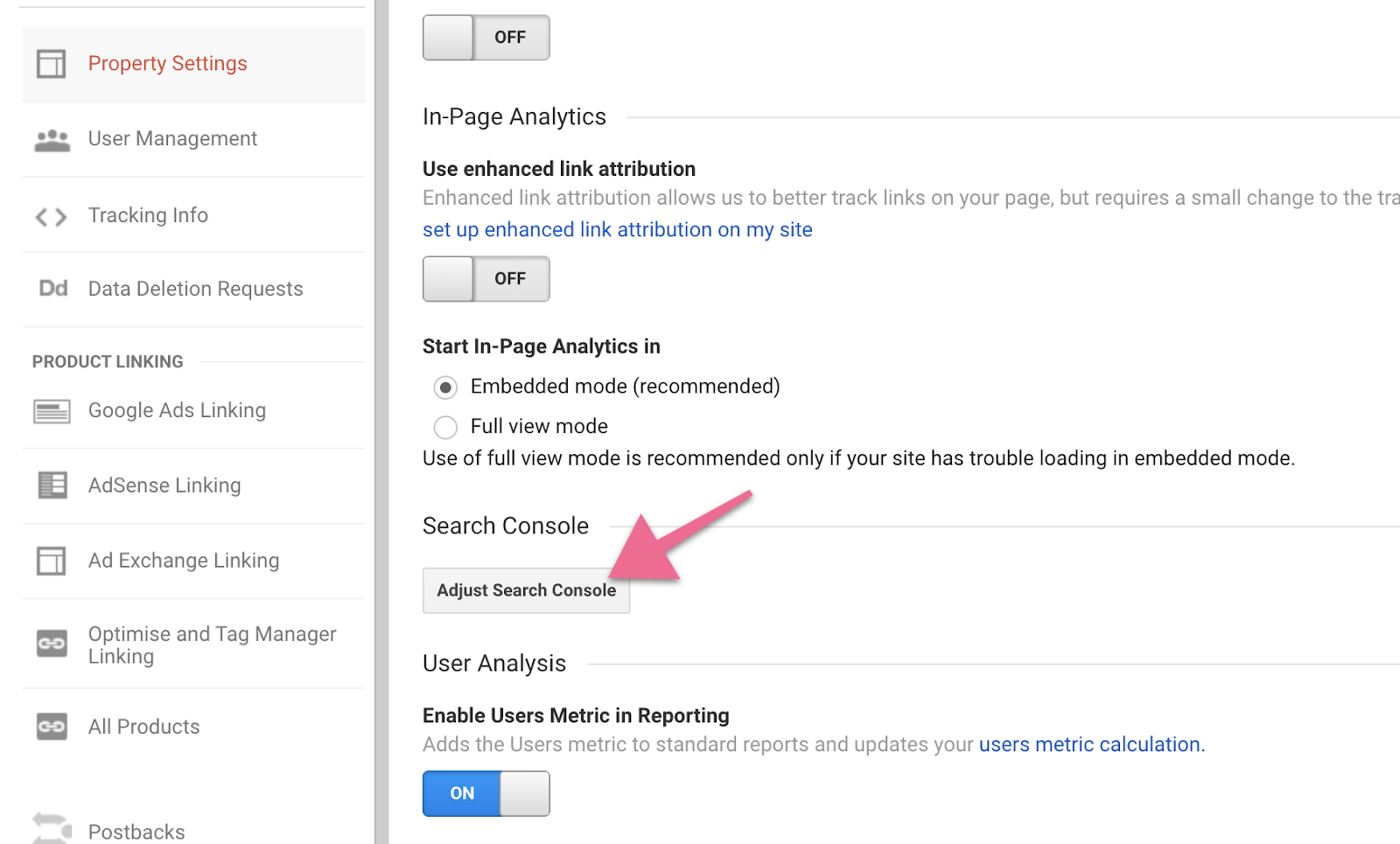Viewport: 1400px width, 844px height.
Task: Click the Data Deletion Requests Dd icon
Action: (x=52, y=289)
